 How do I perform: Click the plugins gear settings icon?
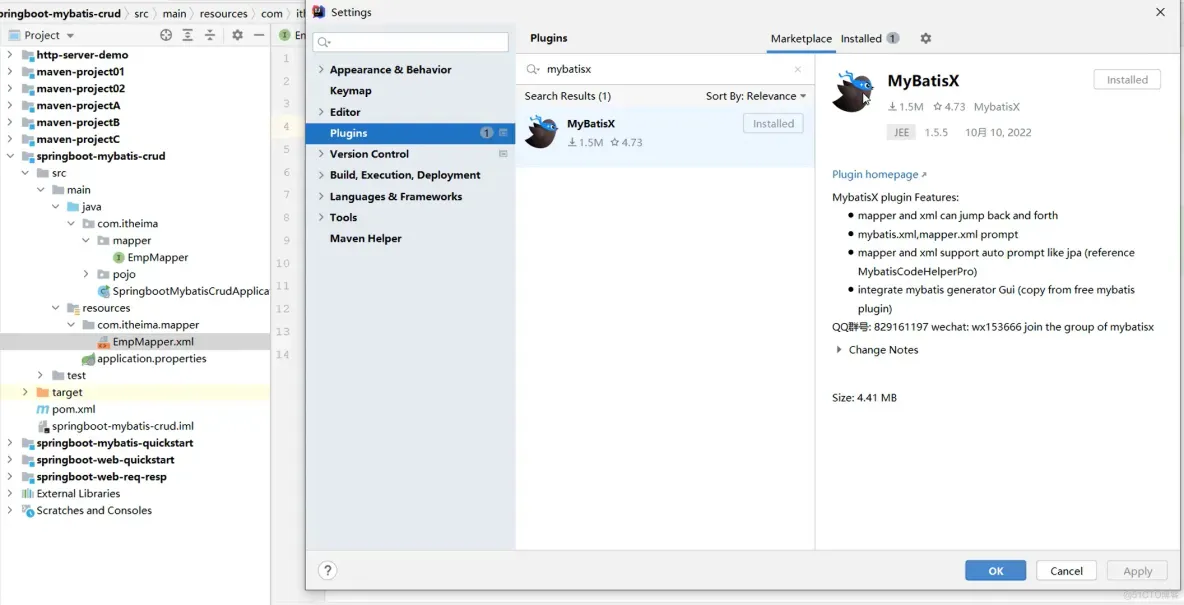click(926, 39)
